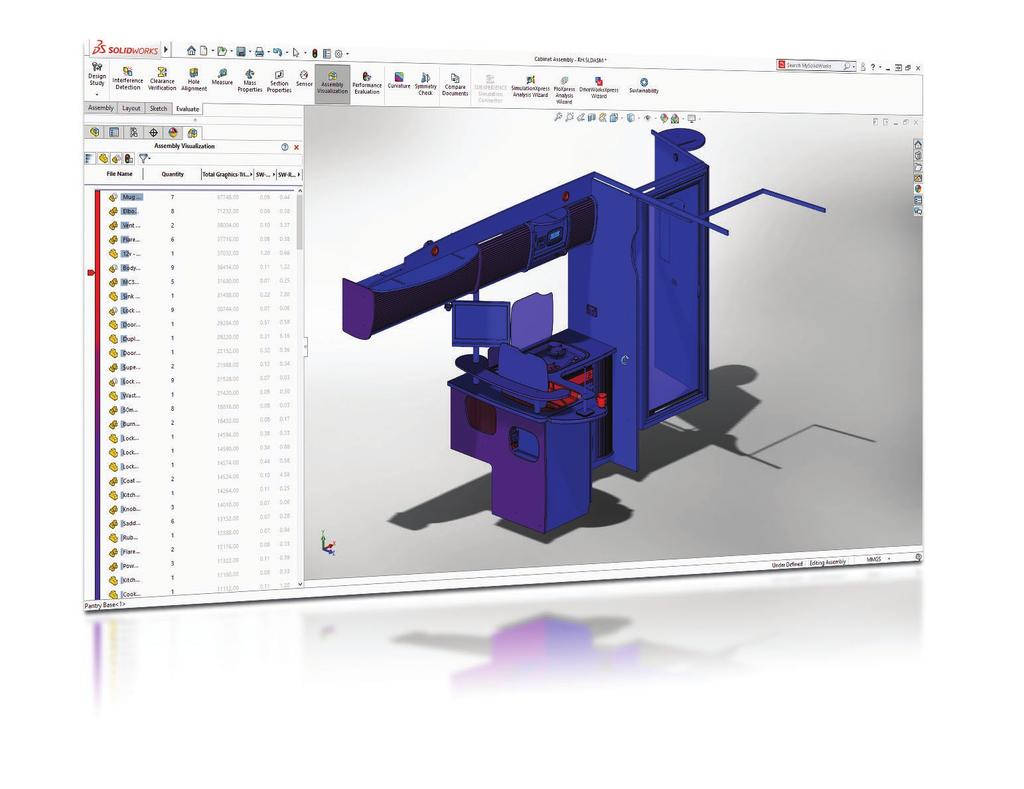Open the ConfigurationManager tab

click(x=134, y=133)
